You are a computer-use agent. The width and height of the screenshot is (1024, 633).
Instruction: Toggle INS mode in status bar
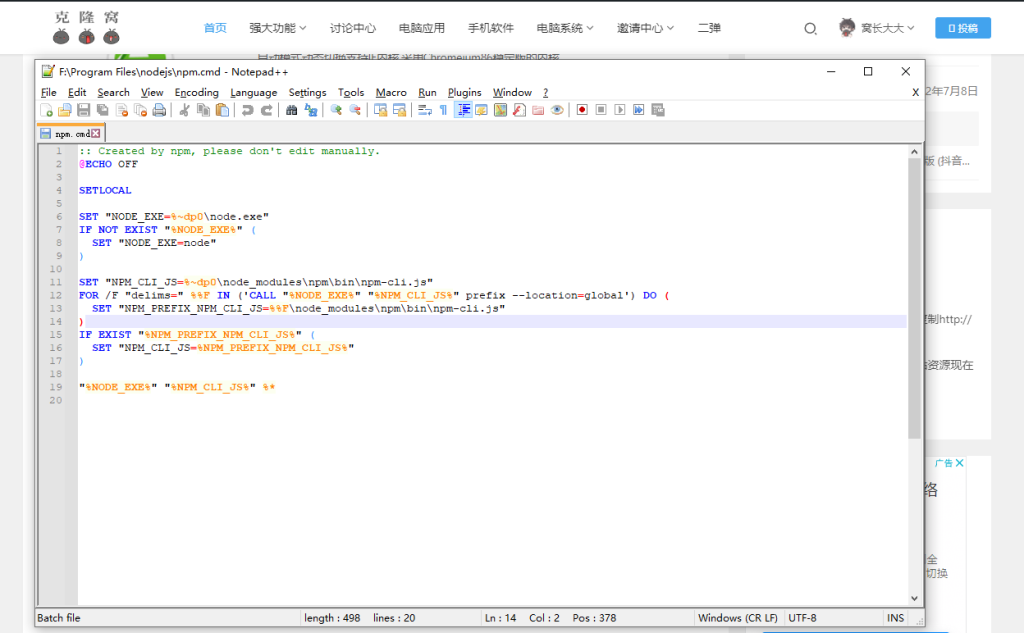click(x=895, y=618)
